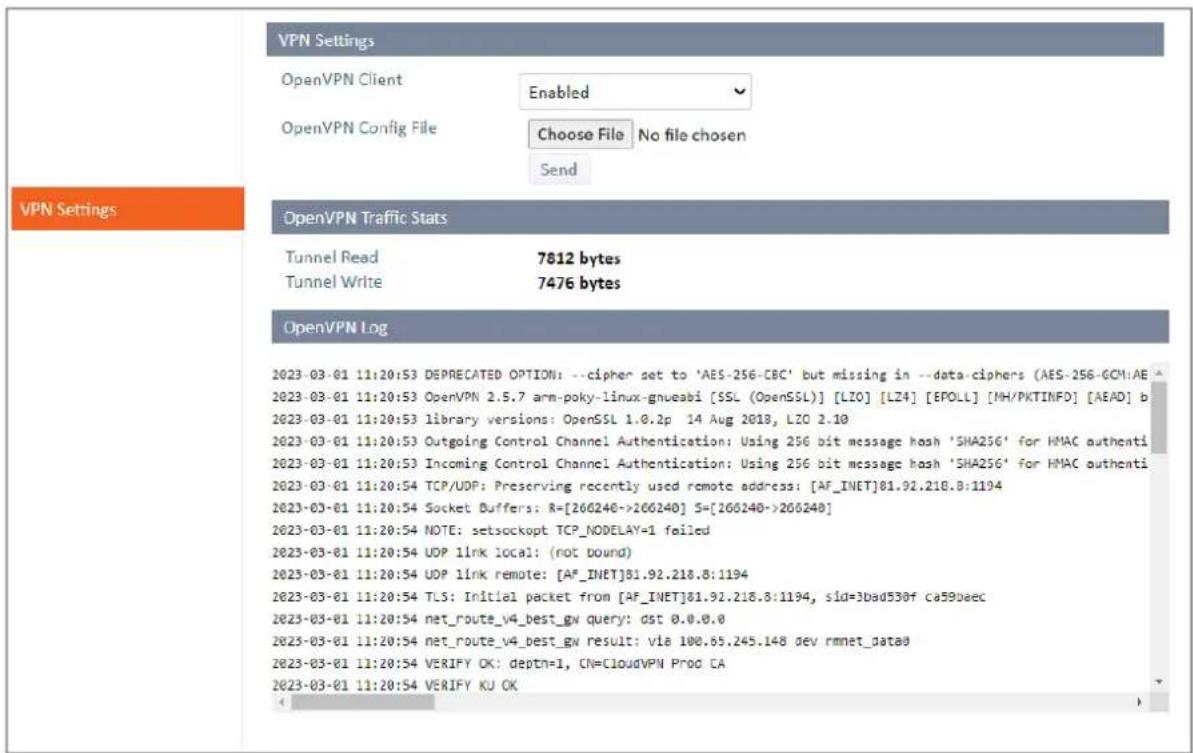
Task: Click the Socket Buffers log line
Action: 552,508
